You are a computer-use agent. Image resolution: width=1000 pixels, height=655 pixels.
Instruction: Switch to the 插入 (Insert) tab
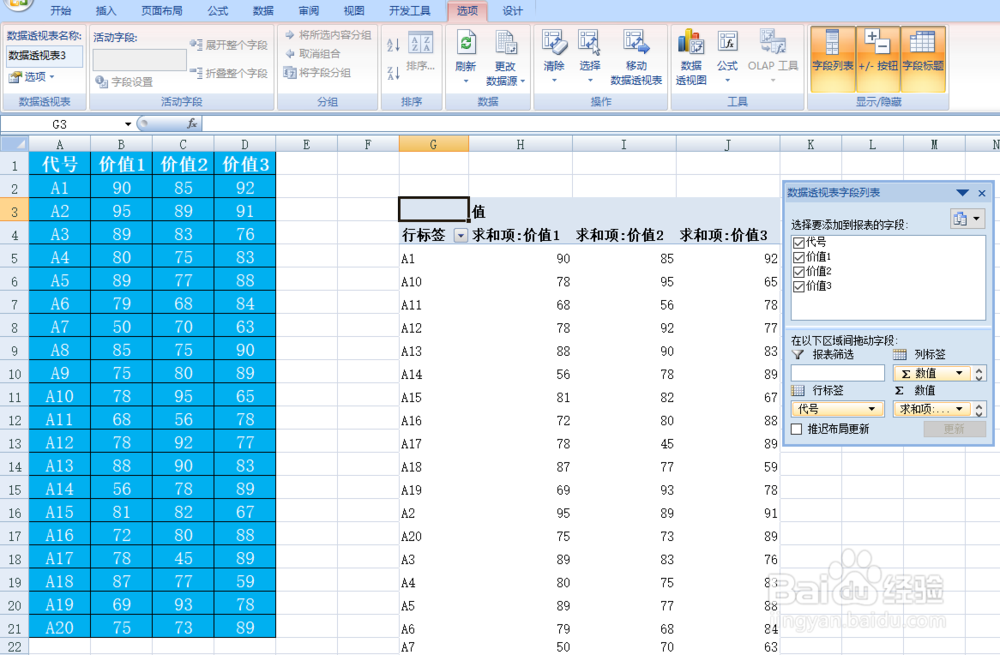pyautogui.click(x=106, y=11)
